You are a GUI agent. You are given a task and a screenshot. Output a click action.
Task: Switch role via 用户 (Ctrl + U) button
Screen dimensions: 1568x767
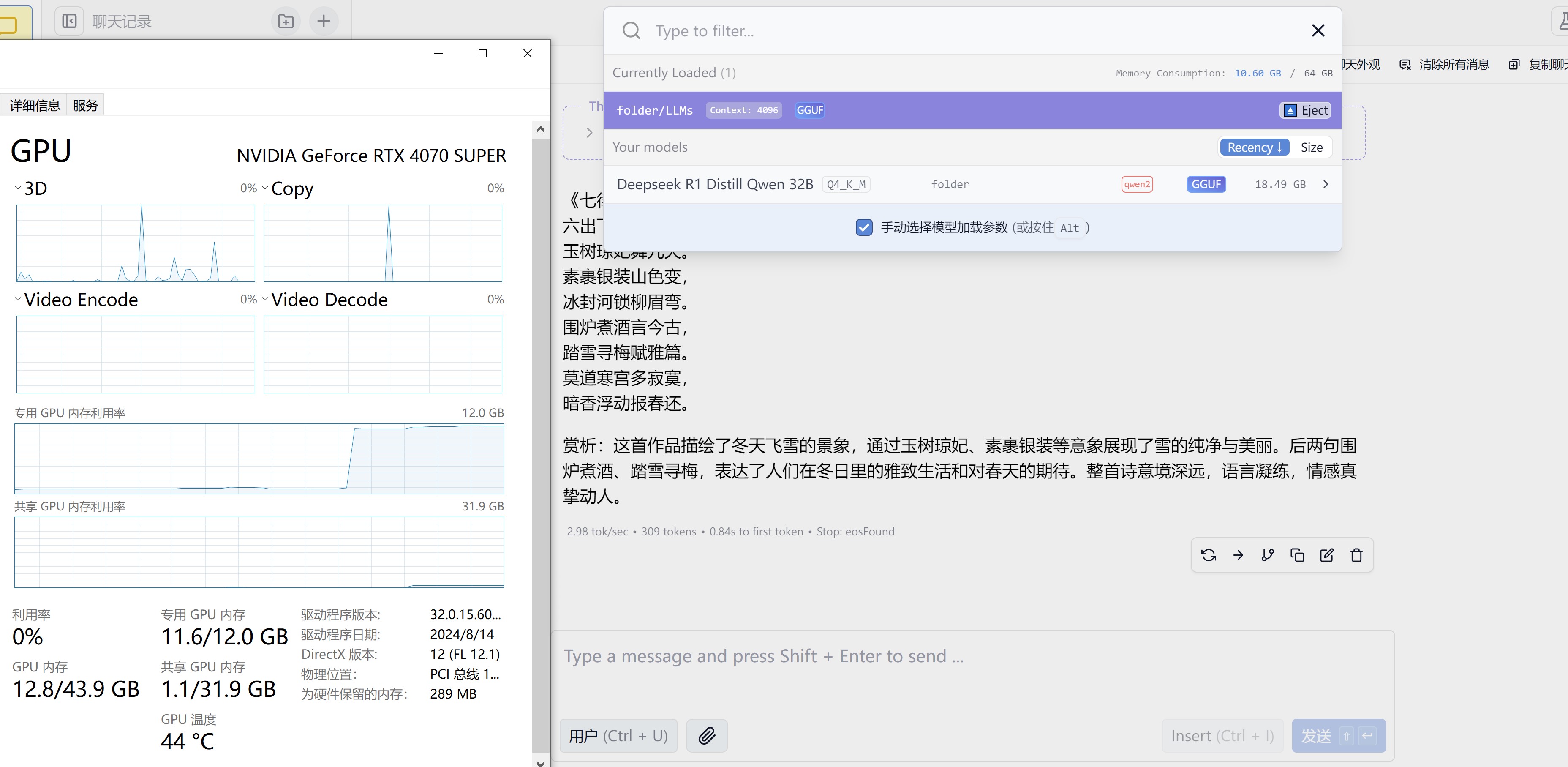[618, 735]
